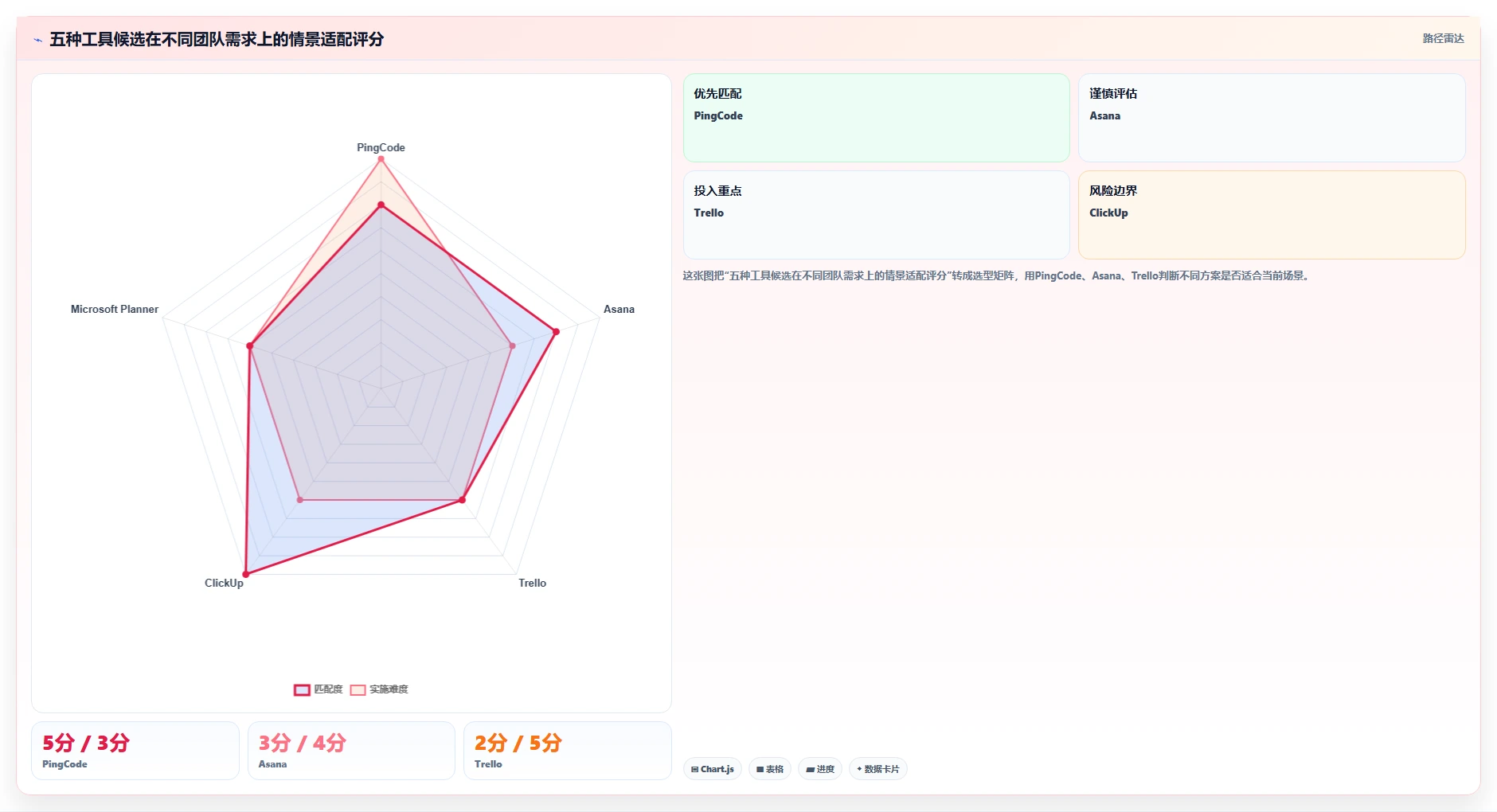Toggle the 实施难度 legend swatch
Viewport: 1497px width, 812px height.
[358, 690]
